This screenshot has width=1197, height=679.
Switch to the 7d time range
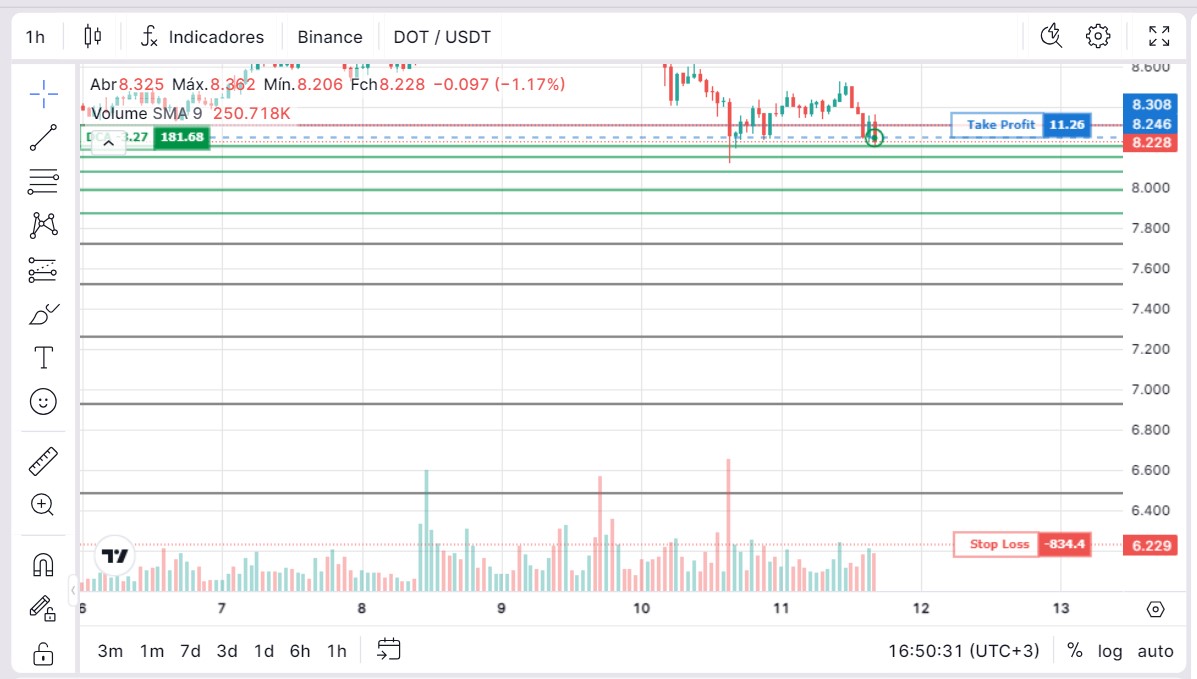(189, 651)
